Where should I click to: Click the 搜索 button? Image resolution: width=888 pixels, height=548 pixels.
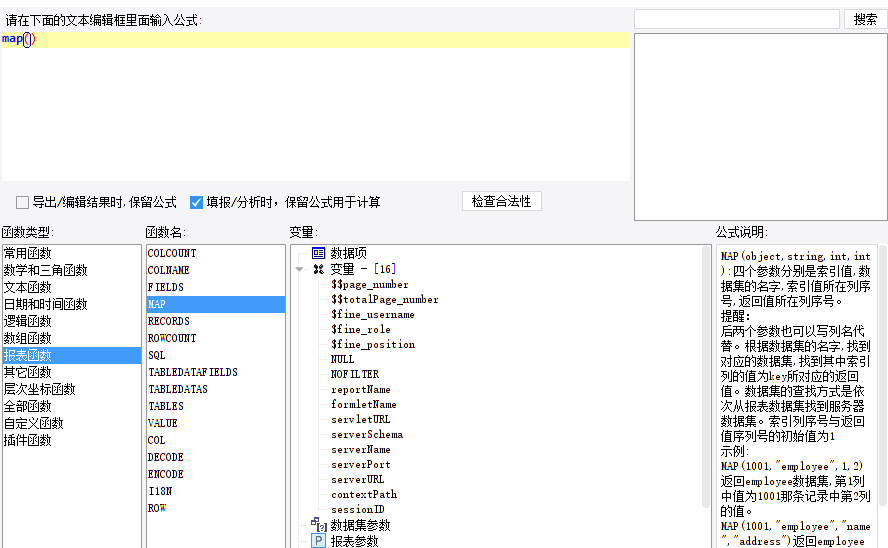865,19
